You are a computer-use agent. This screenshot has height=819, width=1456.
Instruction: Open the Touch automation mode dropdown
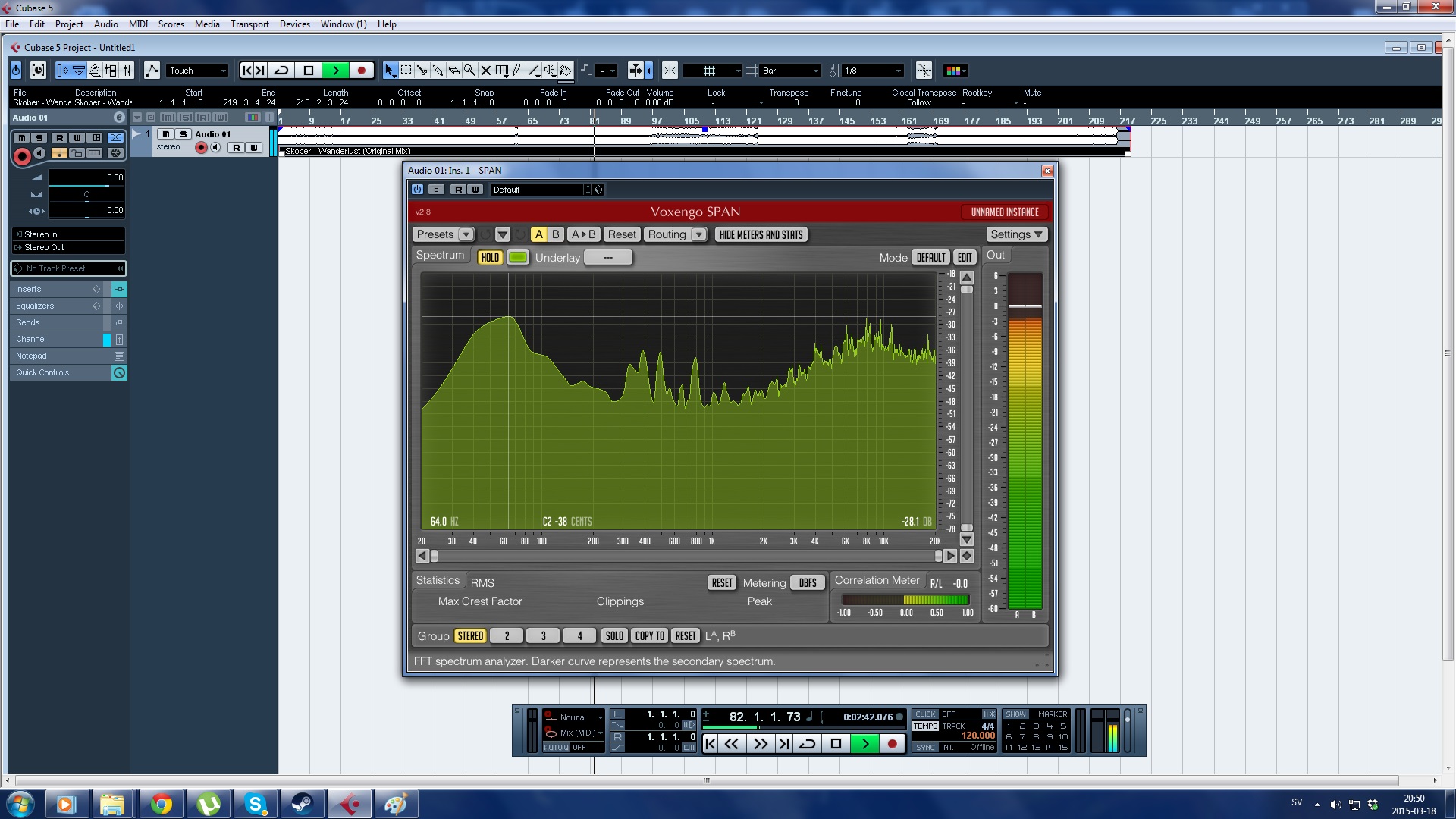(x=197, y=71)
